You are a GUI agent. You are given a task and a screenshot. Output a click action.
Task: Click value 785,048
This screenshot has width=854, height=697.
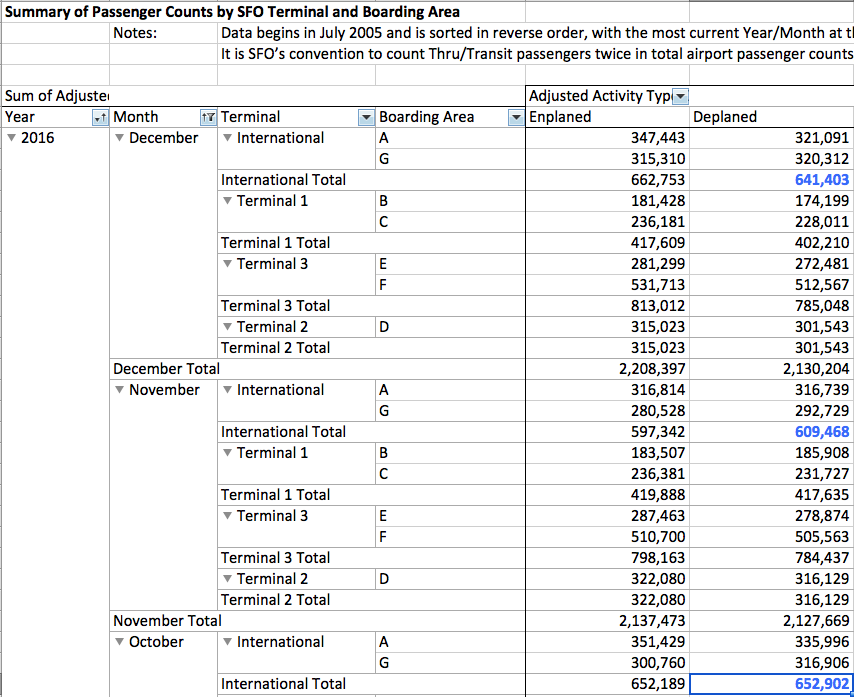tap(821, 307)
